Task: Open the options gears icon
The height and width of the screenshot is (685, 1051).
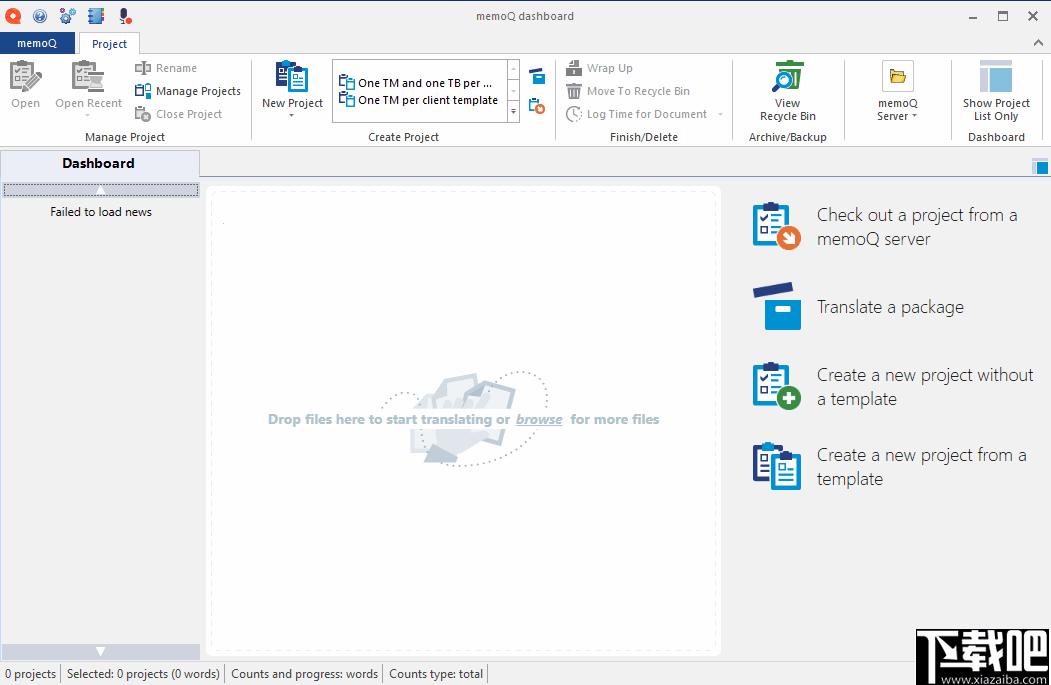Action: pyautogui.click(x=68, y=15)
